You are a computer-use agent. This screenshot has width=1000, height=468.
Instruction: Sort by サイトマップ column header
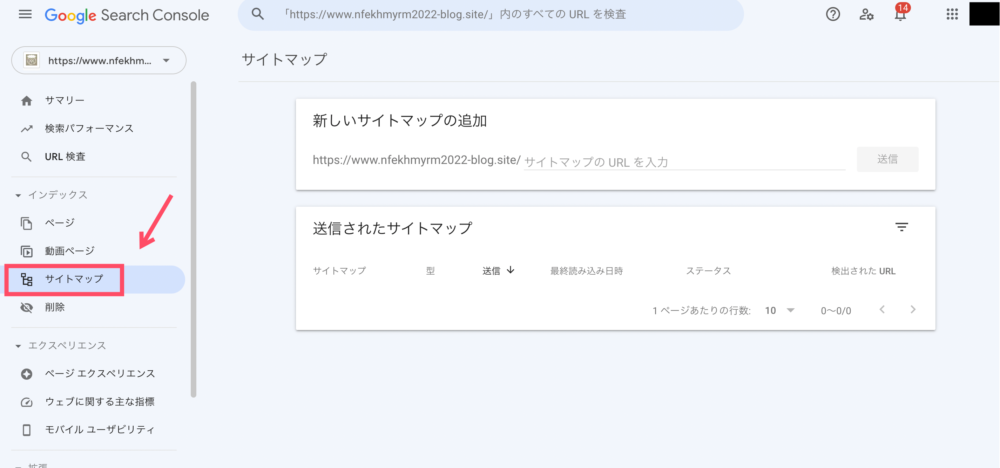339,271
